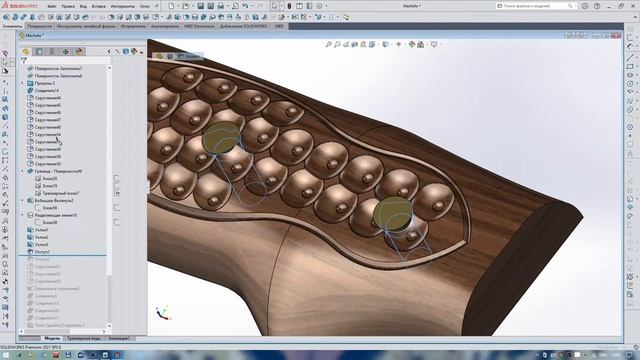Click the Select cursor tool in top toolbar
The width and height of the screenshot is (640, 360).
[x=275, y=6]
